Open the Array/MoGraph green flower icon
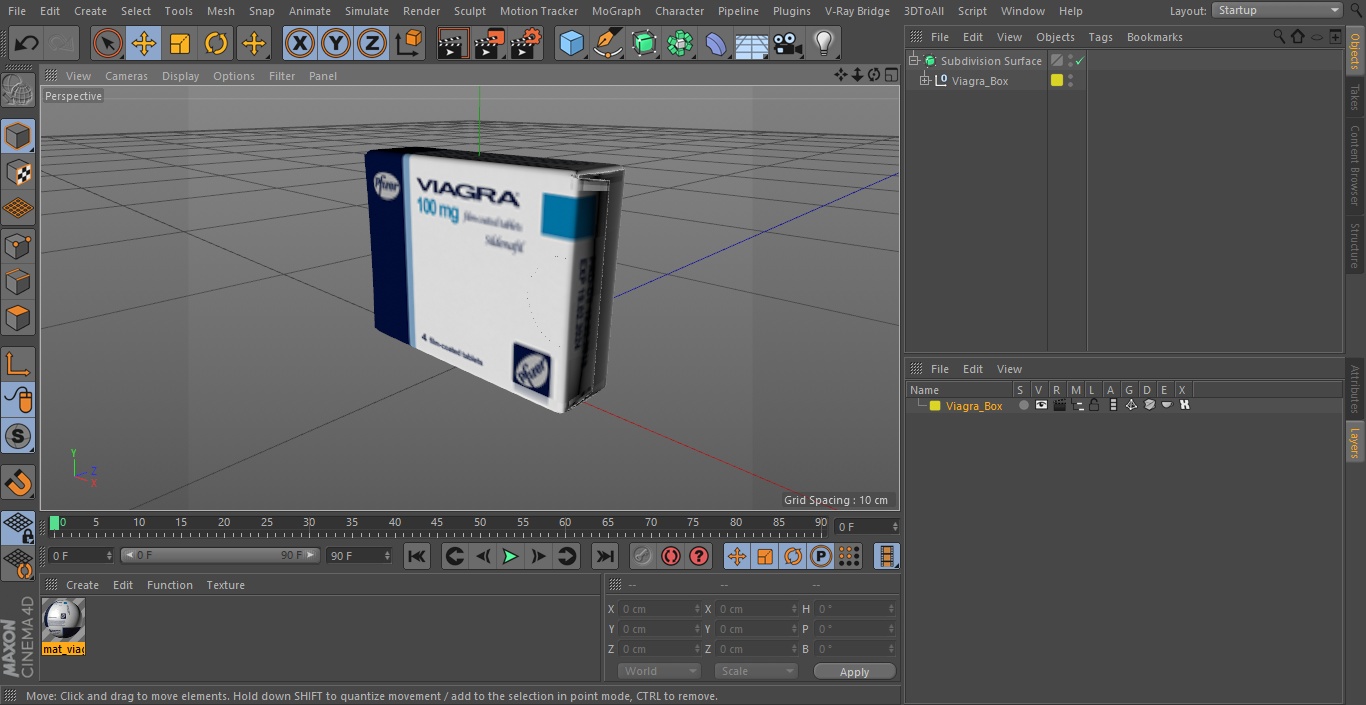 coord(680,43)
